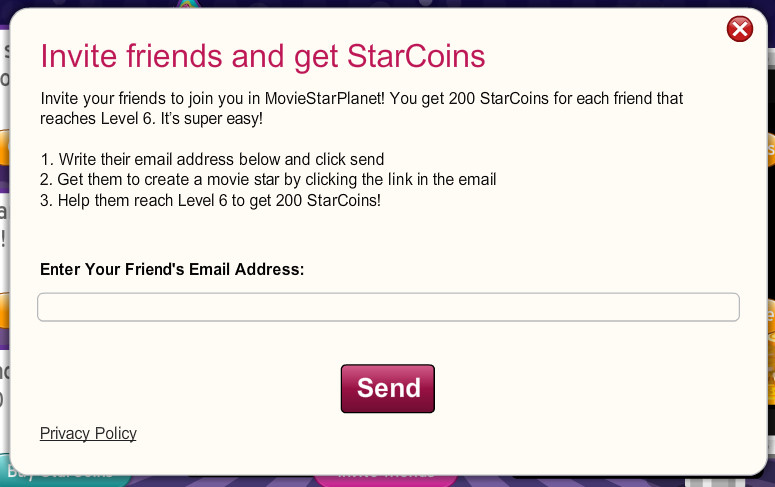Screen dimensions: 775x487
Task: Click the partially hidden Buy StarCoins button
Action: click(x=60, y=476)
